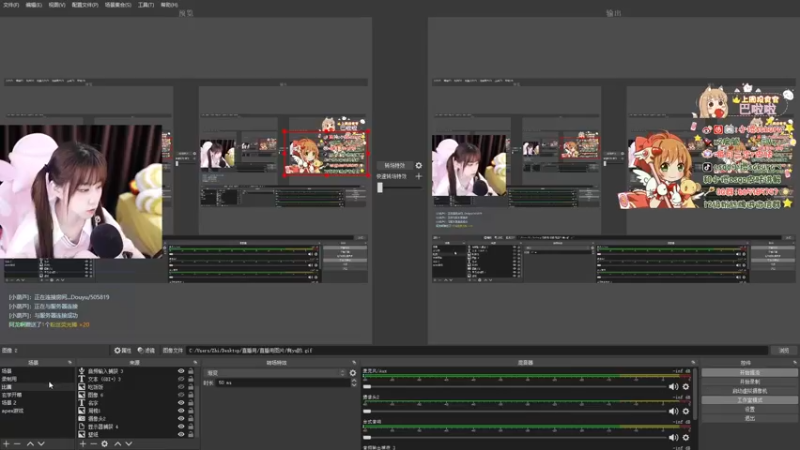Click the 退出 exit button
Viewport: 800px width, 450px height.
point(749,418)
